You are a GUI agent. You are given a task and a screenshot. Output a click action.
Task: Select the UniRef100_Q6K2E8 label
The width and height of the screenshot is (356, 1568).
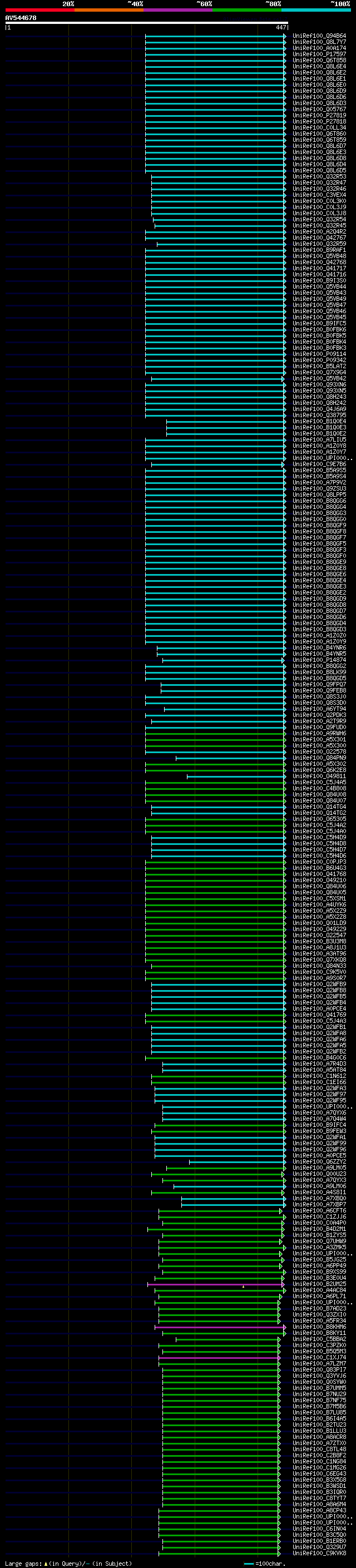click(319, 770)
